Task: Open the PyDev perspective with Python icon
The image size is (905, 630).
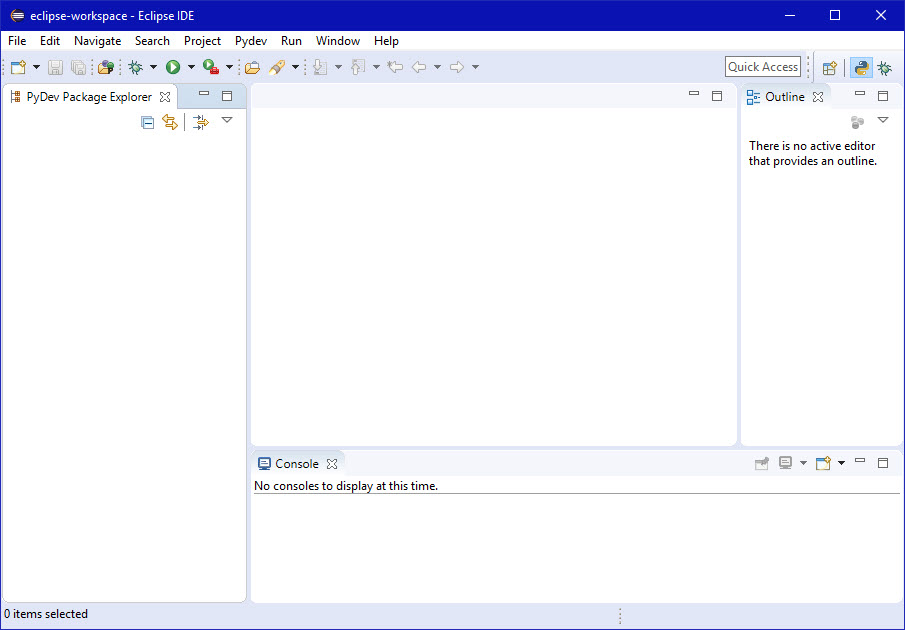Action: click(x=861, y=68)
